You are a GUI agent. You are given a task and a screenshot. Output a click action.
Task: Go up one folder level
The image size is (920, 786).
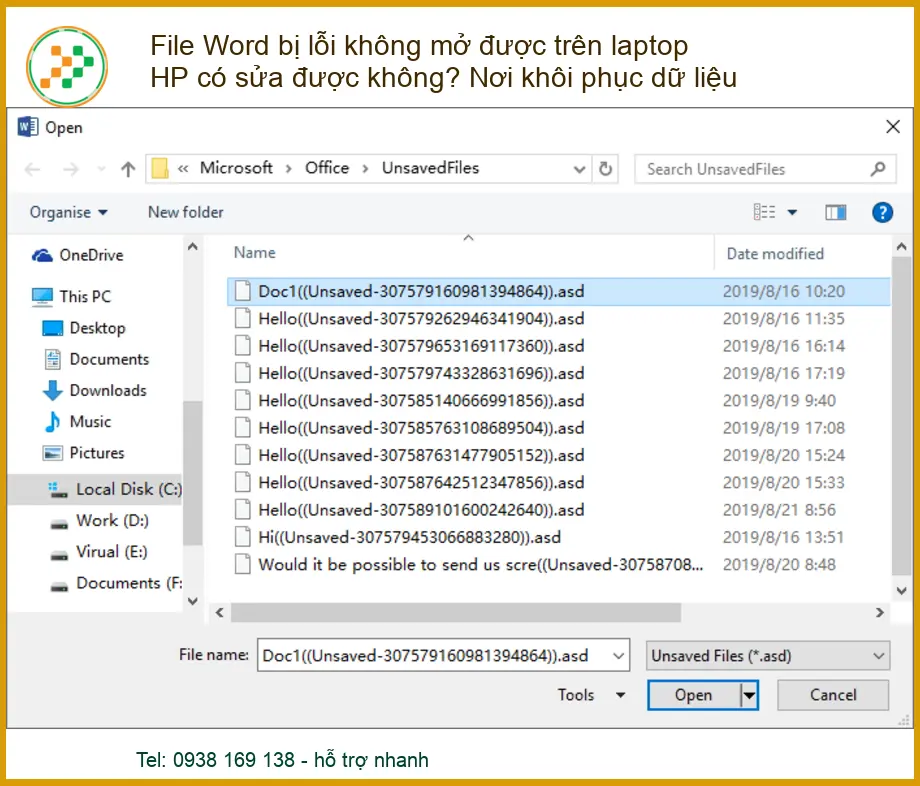pyautogui.click(x=128, y=170)
